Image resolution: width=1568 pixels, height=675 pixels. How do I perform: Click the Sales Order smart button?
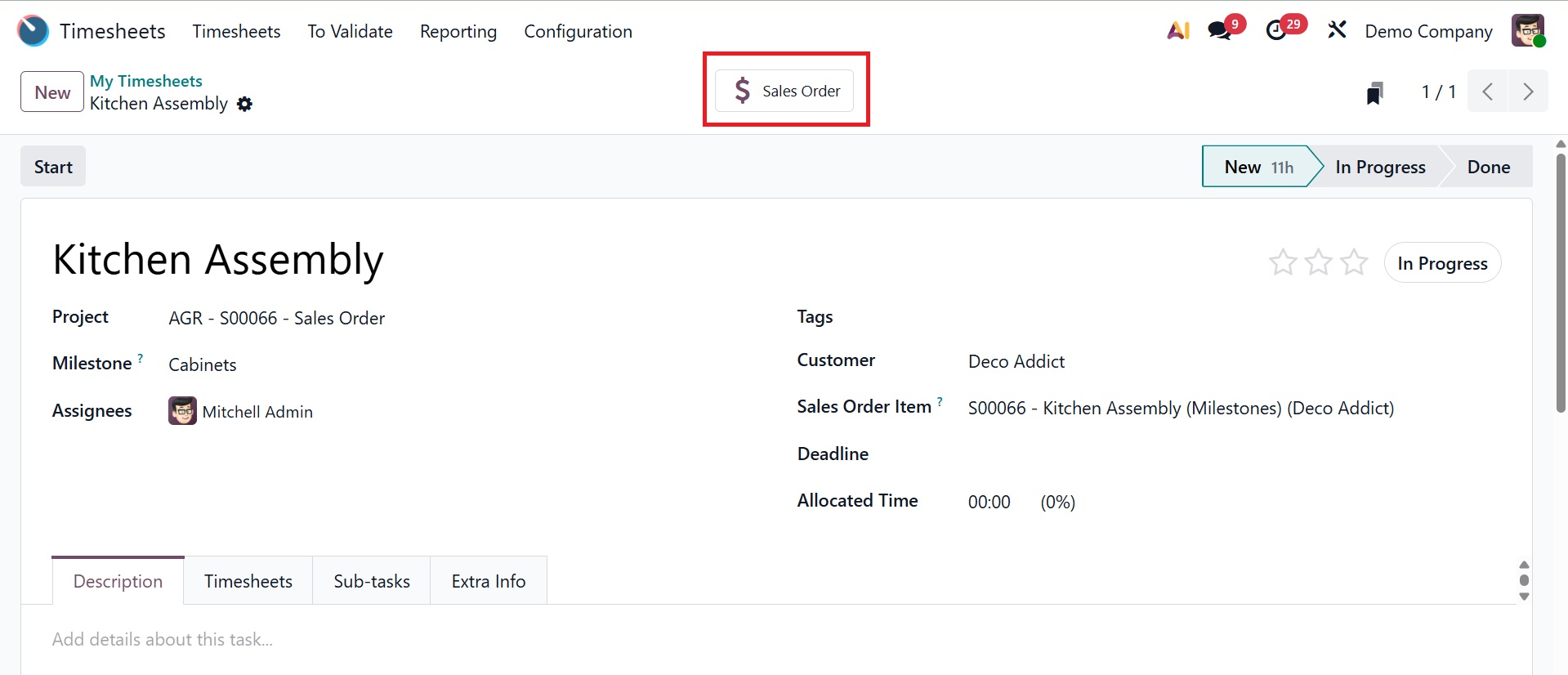(x=784, y=91)
